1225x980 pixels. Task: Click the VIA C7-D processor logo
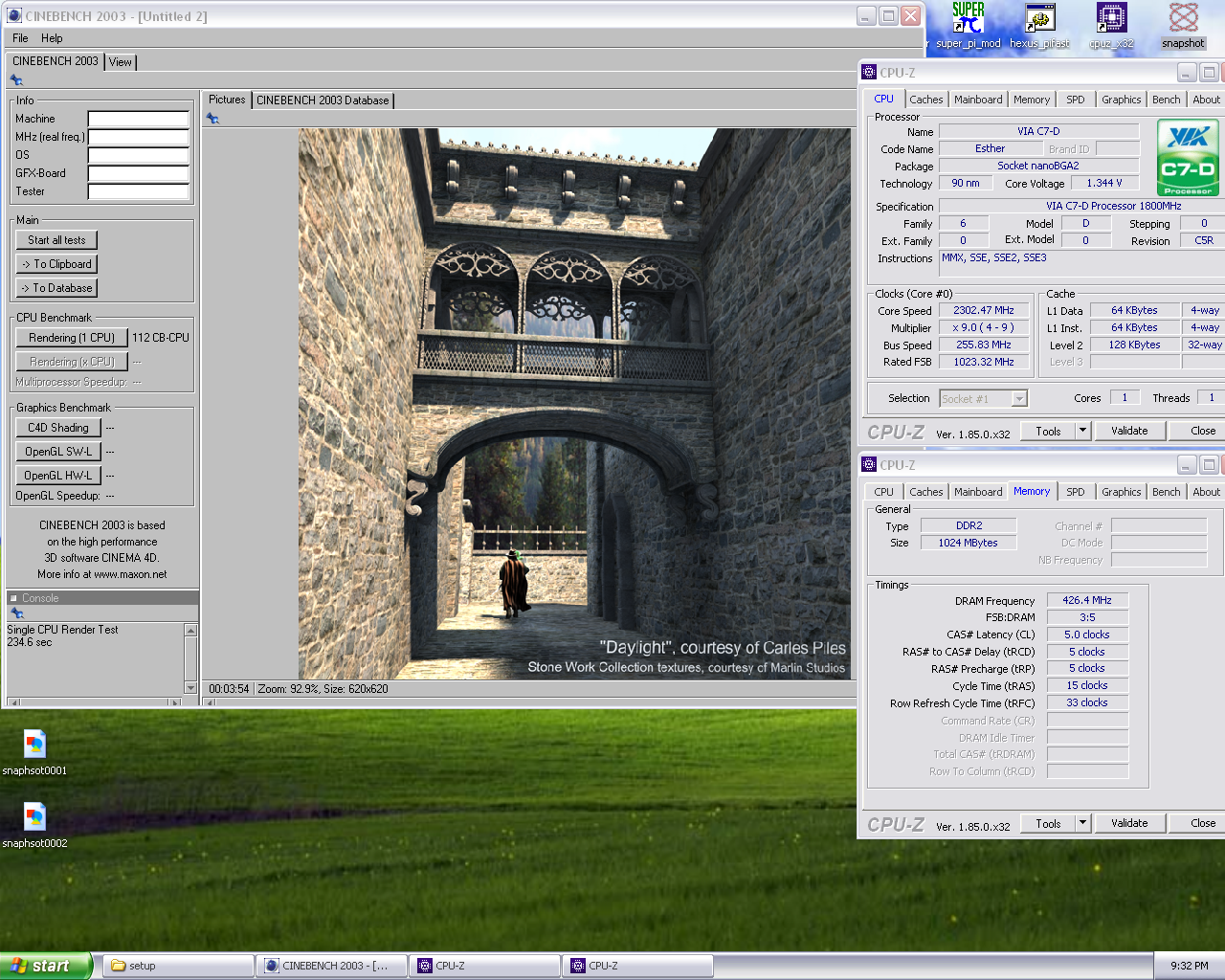1188,157
